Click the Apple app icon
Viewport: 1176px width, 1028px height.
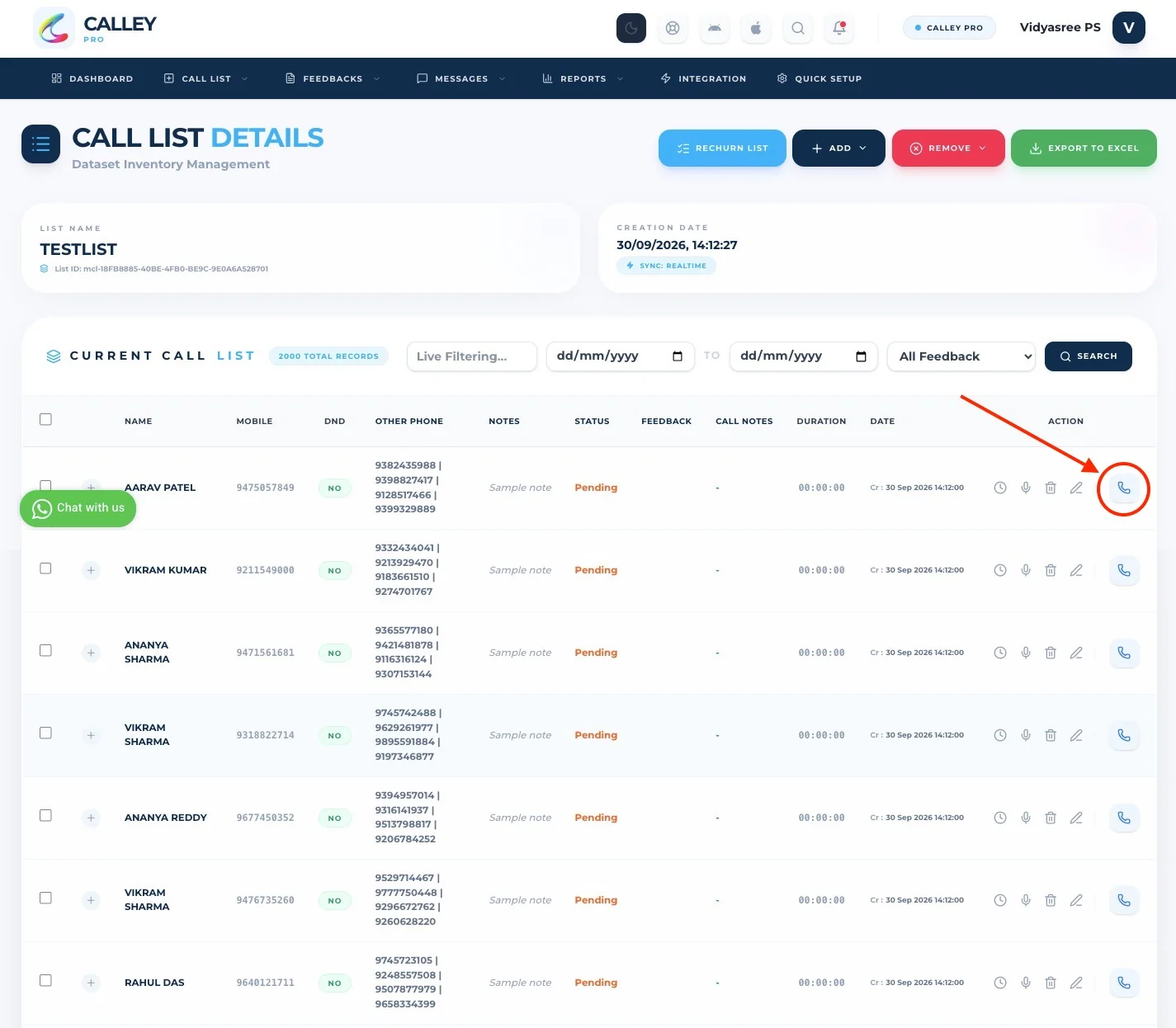click(756, 28)
